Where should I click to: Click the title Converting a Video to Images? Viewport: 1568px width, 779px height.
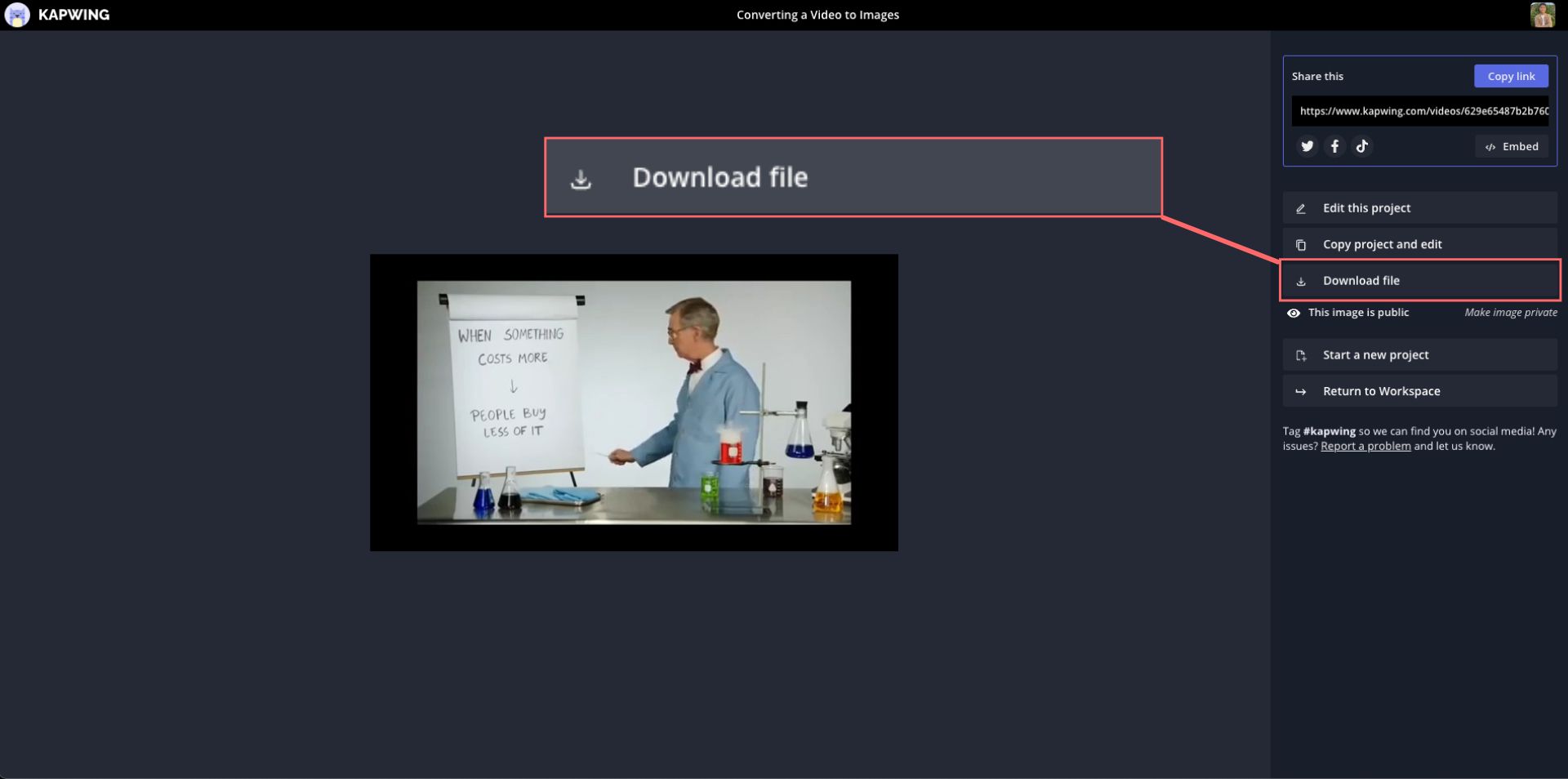point(817,15)
